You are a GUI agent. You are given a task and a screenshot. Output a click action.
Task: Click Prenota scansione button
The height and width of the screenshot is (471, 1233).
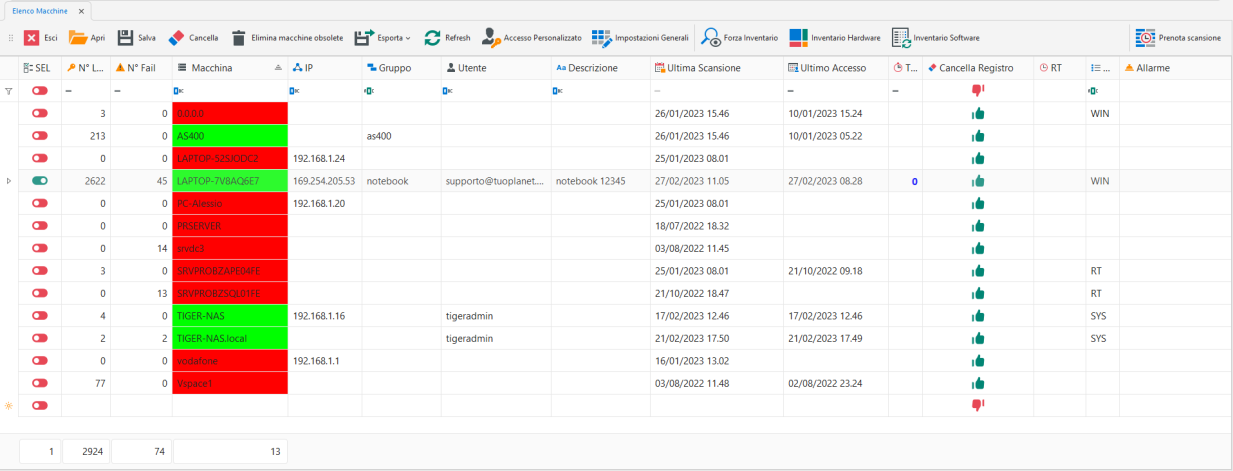coord(1179,37)
